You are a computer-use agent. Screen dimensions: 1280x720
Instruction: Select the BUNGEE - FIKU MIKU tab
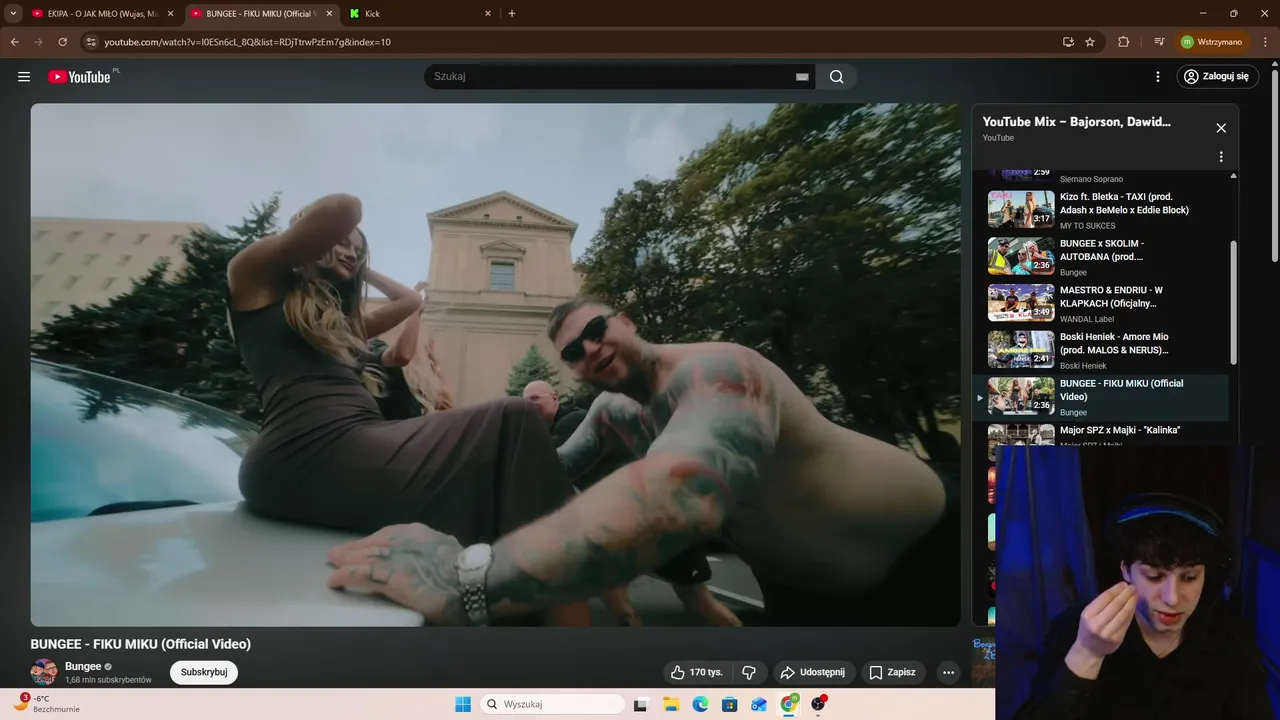[260, 14]
